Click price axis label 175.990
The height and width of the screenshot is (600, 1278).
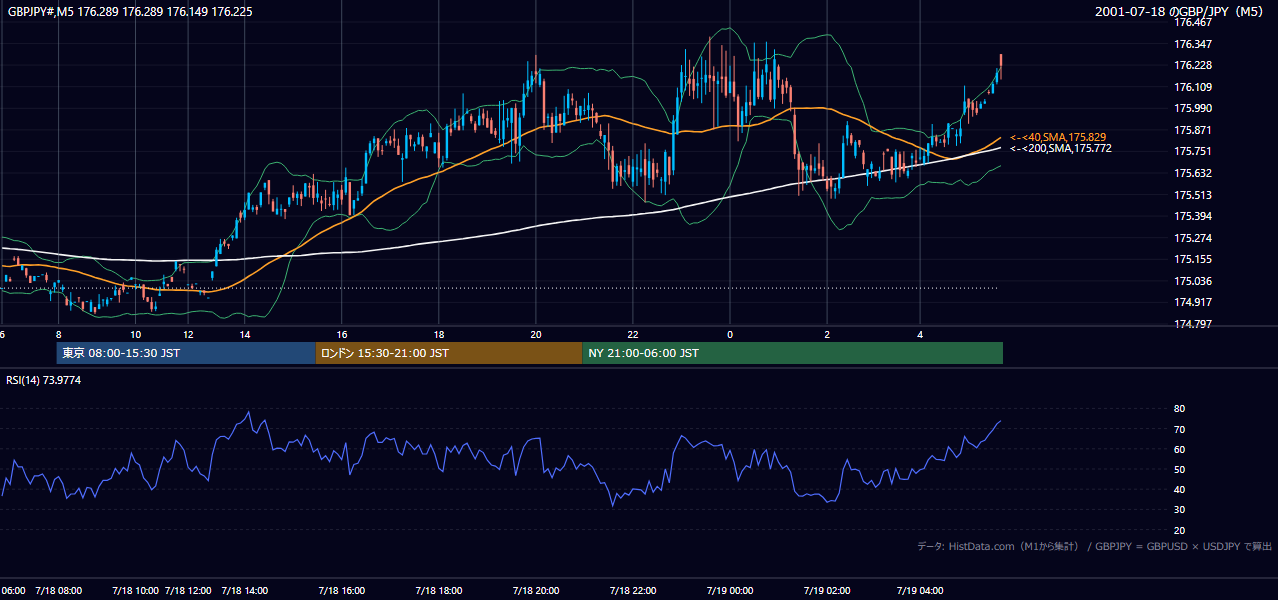click(1192, 108)
